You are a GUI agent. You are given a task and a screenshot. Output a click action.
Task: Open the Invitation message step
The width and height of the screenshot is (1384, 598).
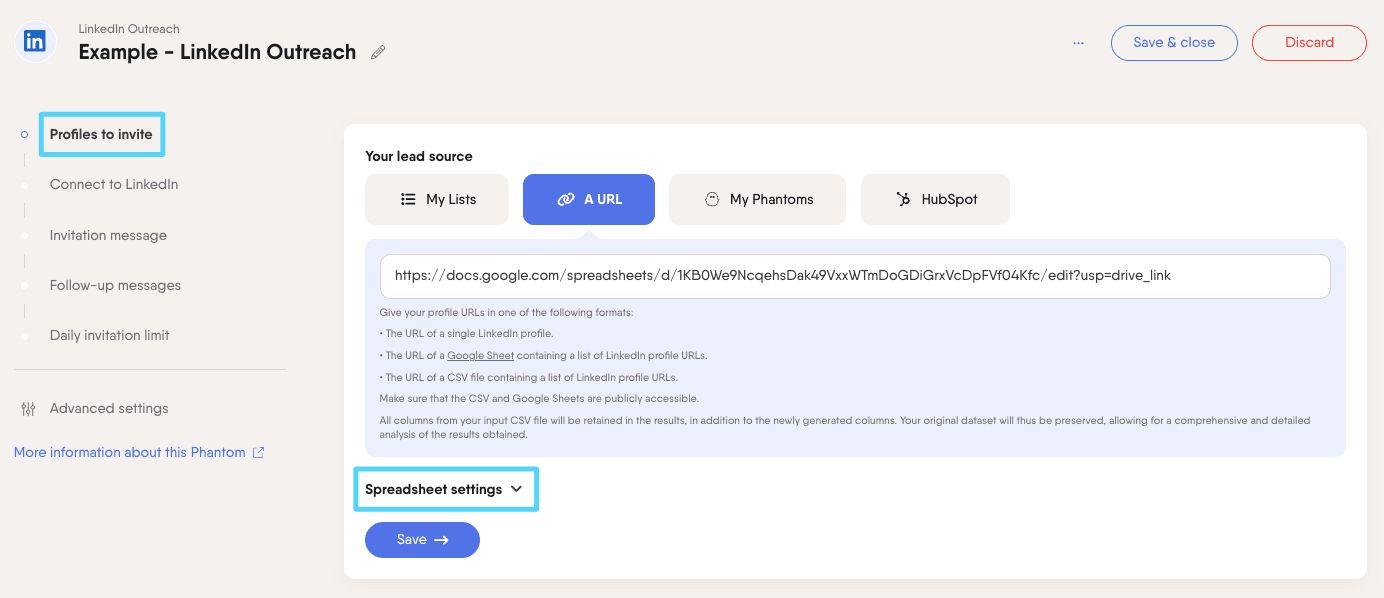[108, 235]
